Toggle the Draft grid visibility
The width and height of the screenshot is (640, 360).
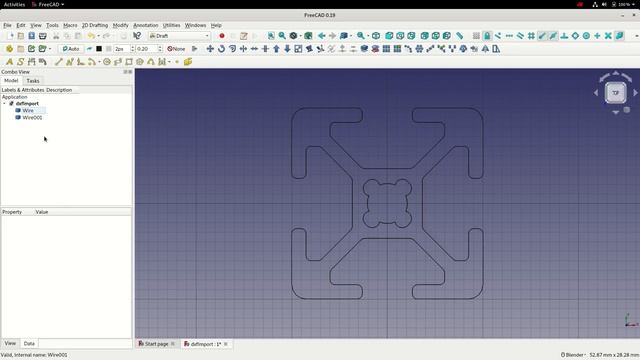476,36
